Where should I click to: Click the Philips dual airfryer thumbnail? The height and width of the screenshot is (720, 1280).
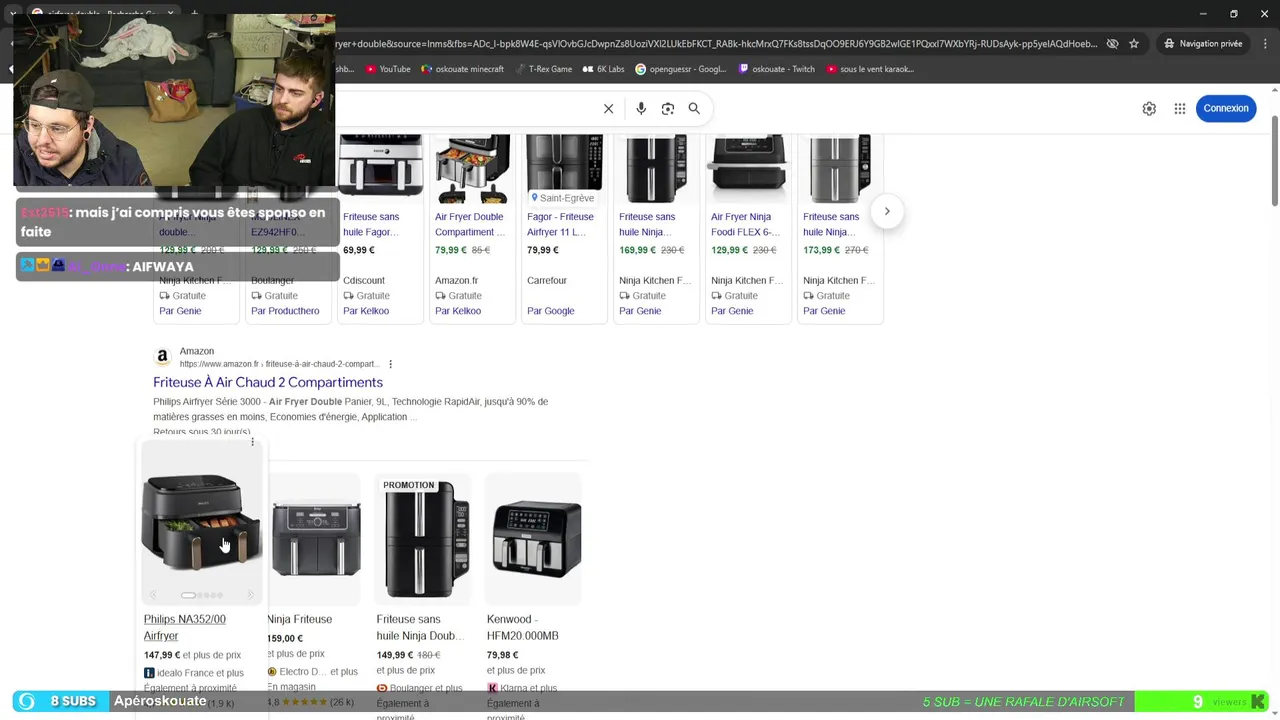point(201,522)
